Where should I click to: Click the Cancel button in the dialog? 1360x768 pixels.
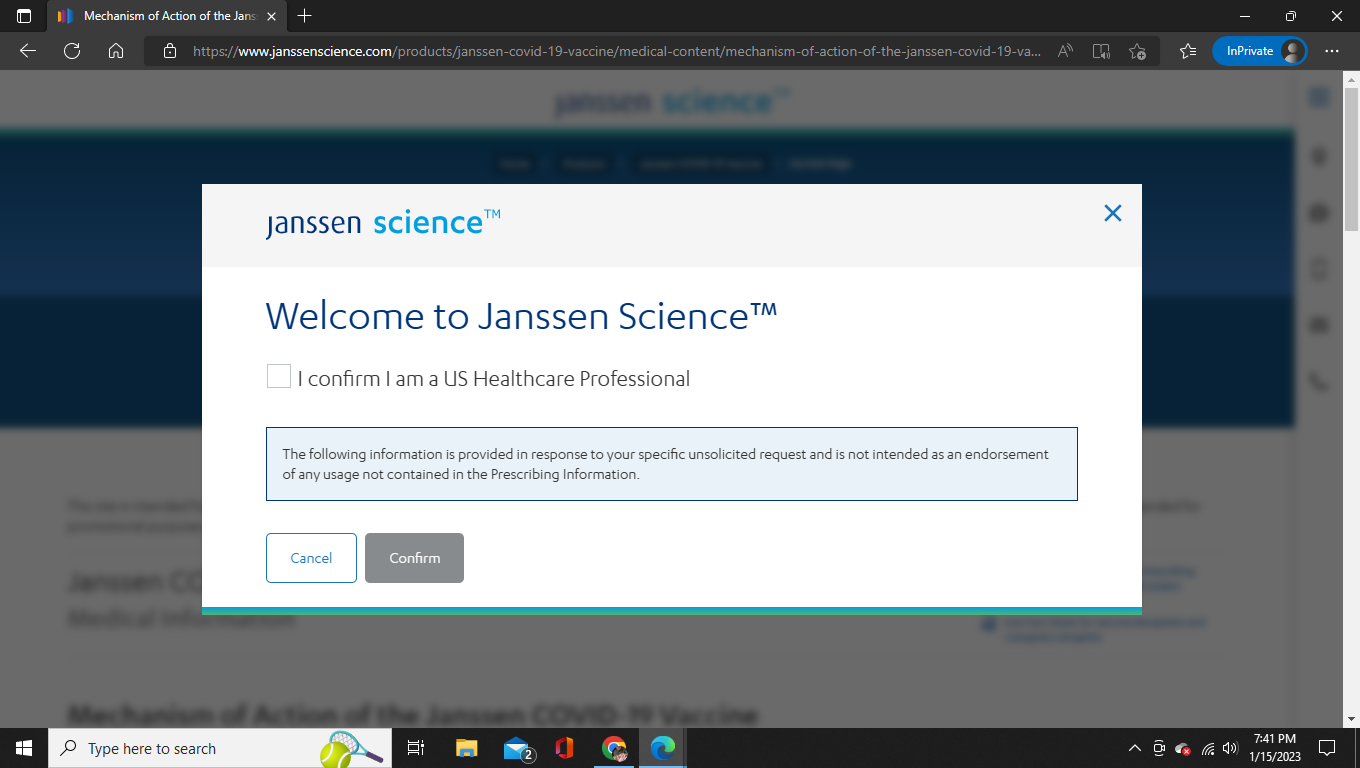pos(311,558)
